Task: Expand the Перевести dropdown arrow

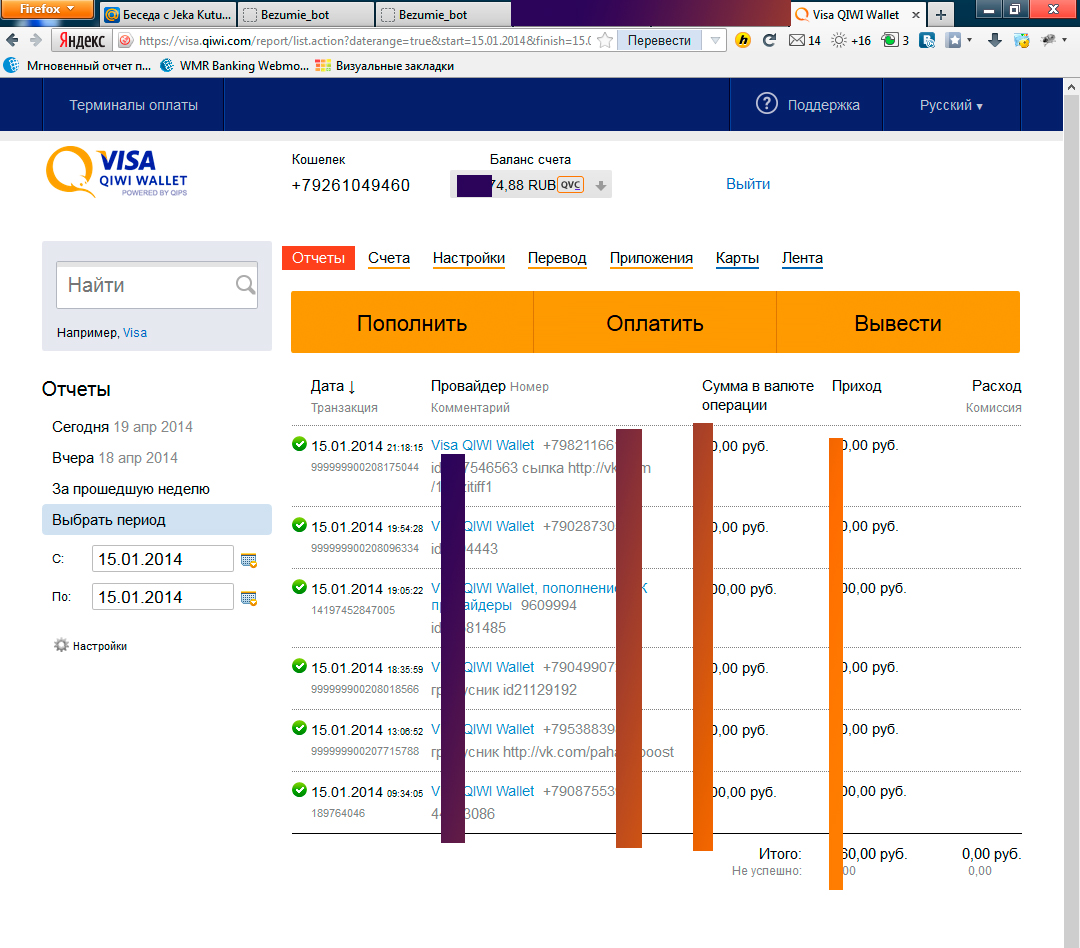Action: click(715, 41)
